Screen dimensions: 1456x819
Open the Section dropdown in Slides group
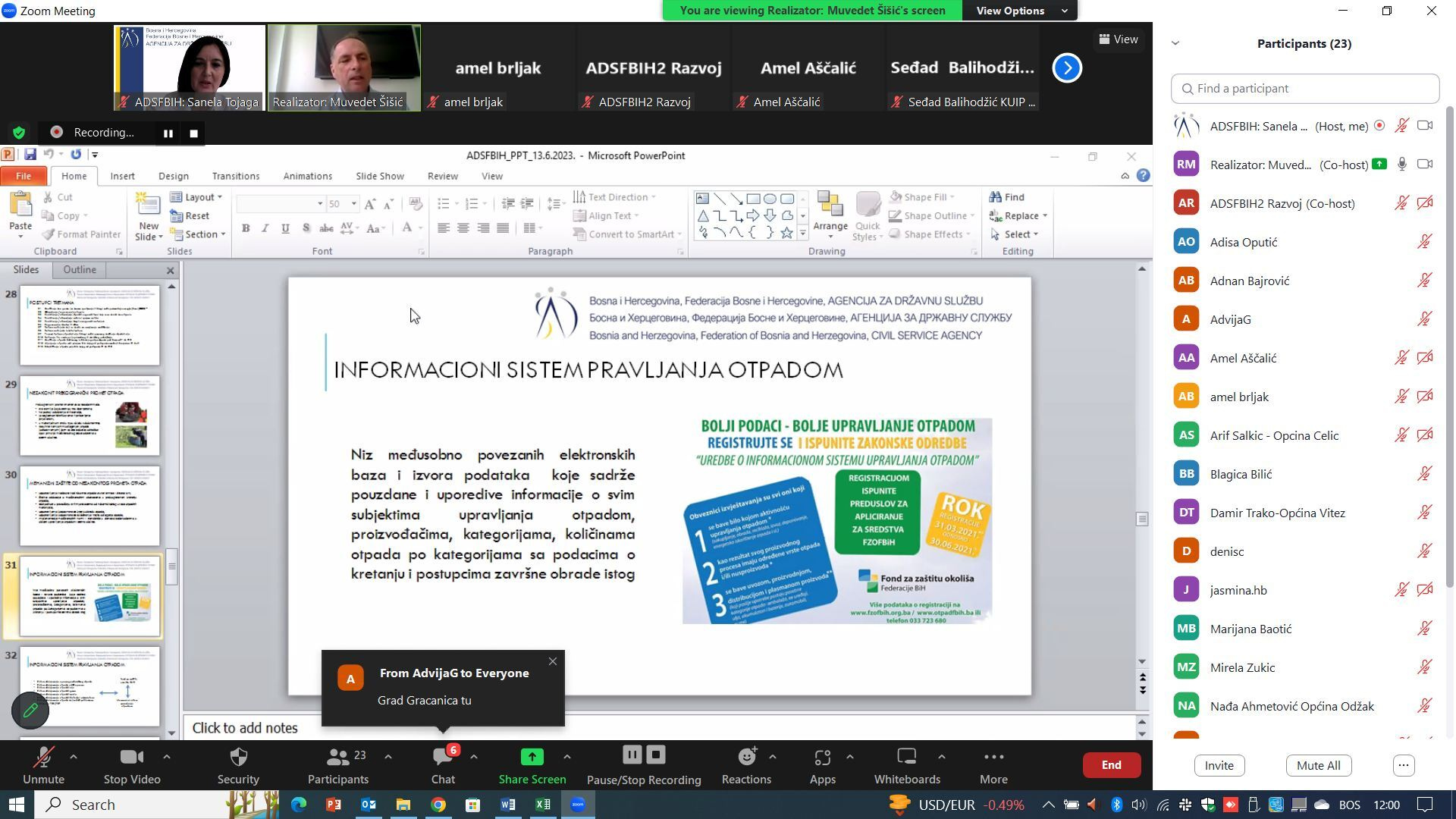click(197, 234)
